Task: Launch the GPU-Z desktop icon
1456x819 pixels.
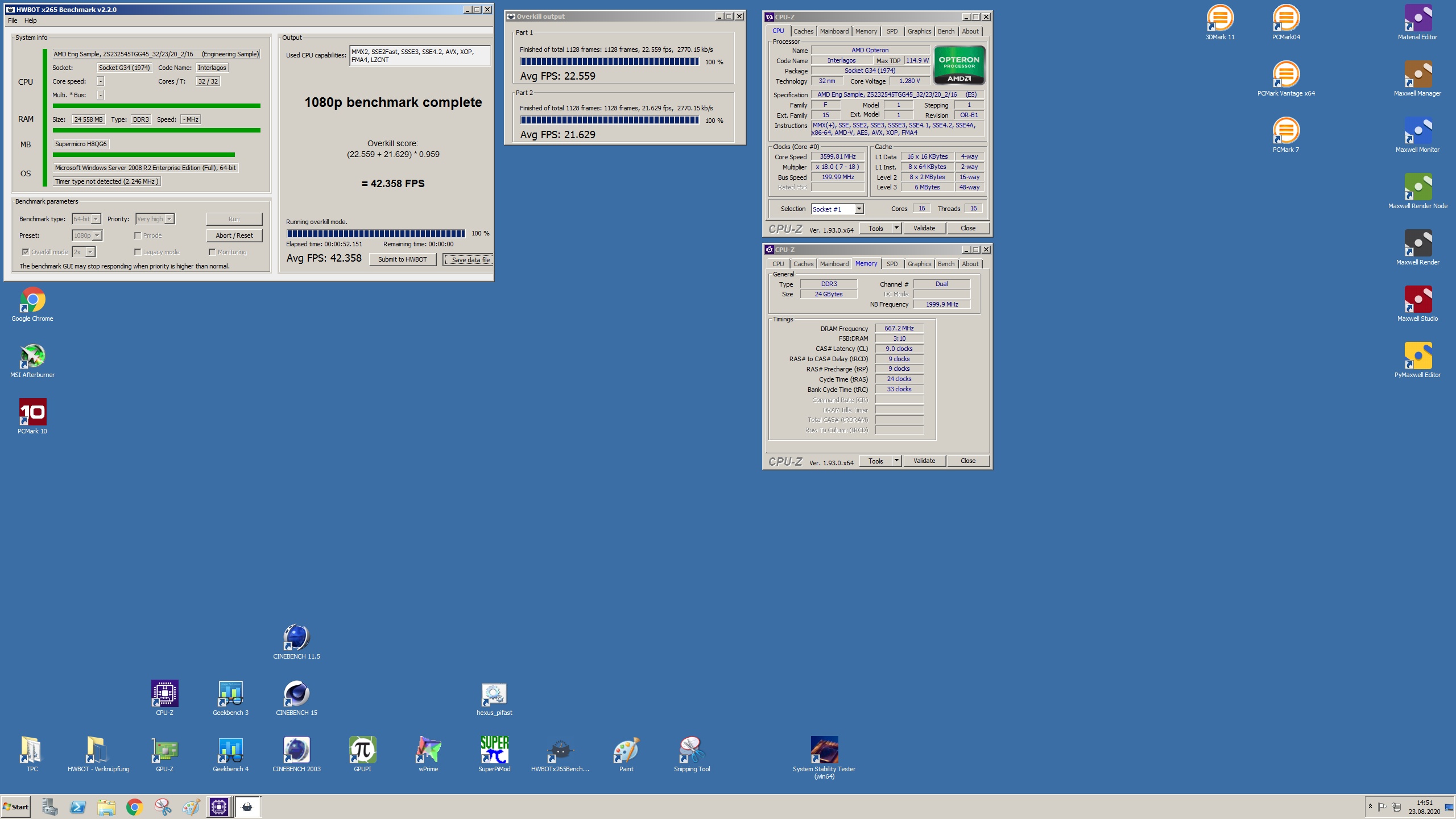Action: [x=164, y=755]
